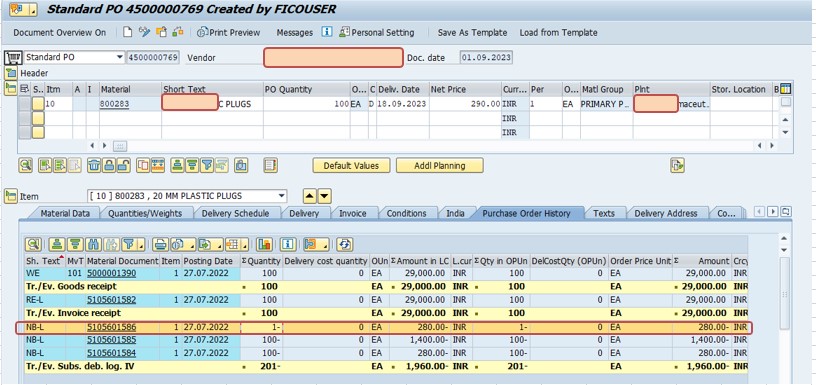Viewport: 816px width, 385px height.
Task: Click item overview Sort ascending icon
Action: pos(178,165)
